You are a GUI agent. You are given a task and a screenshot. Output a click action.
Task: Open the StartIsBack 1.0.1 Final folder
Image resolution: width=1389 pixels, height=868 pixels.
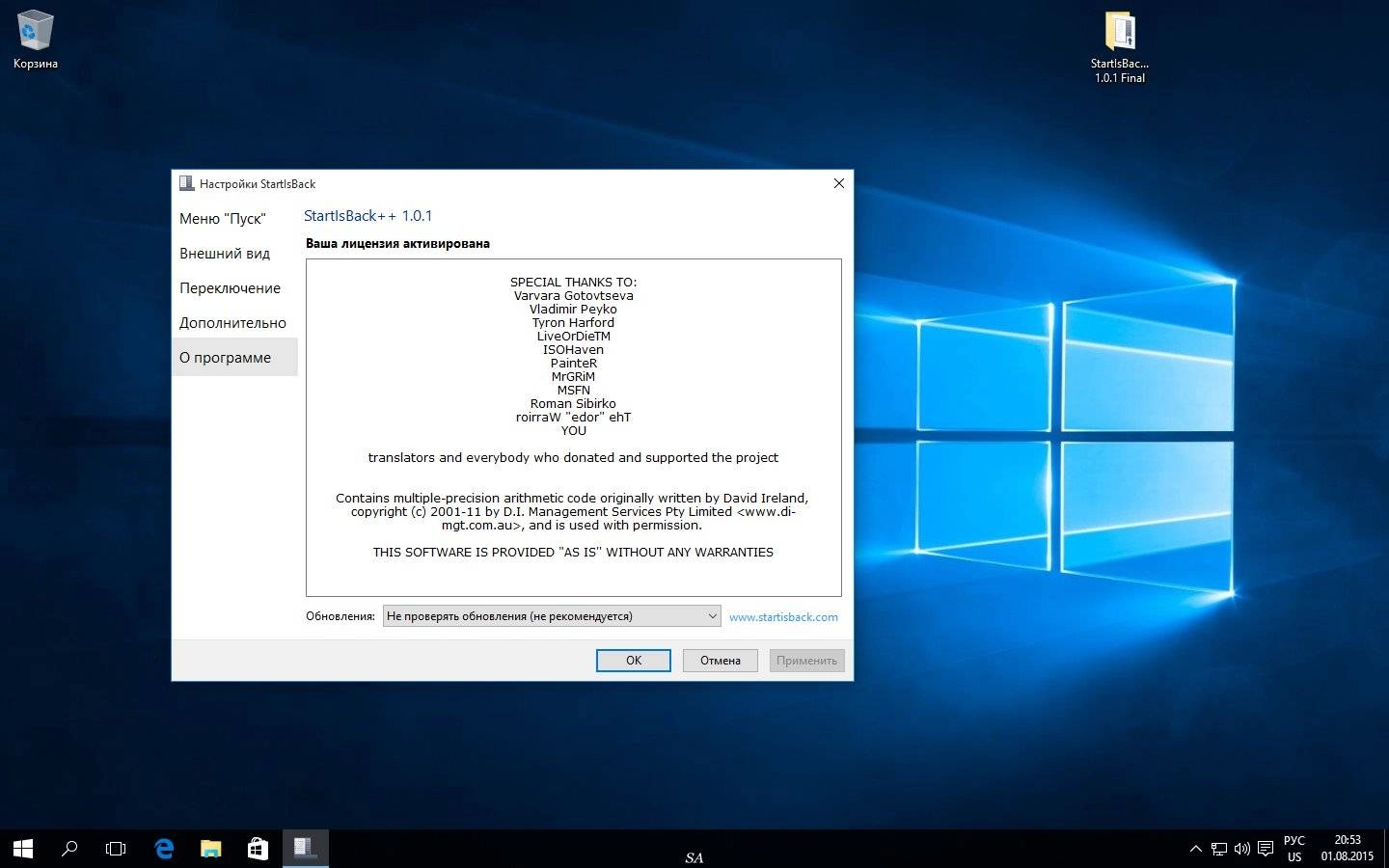click(1120, 46)
